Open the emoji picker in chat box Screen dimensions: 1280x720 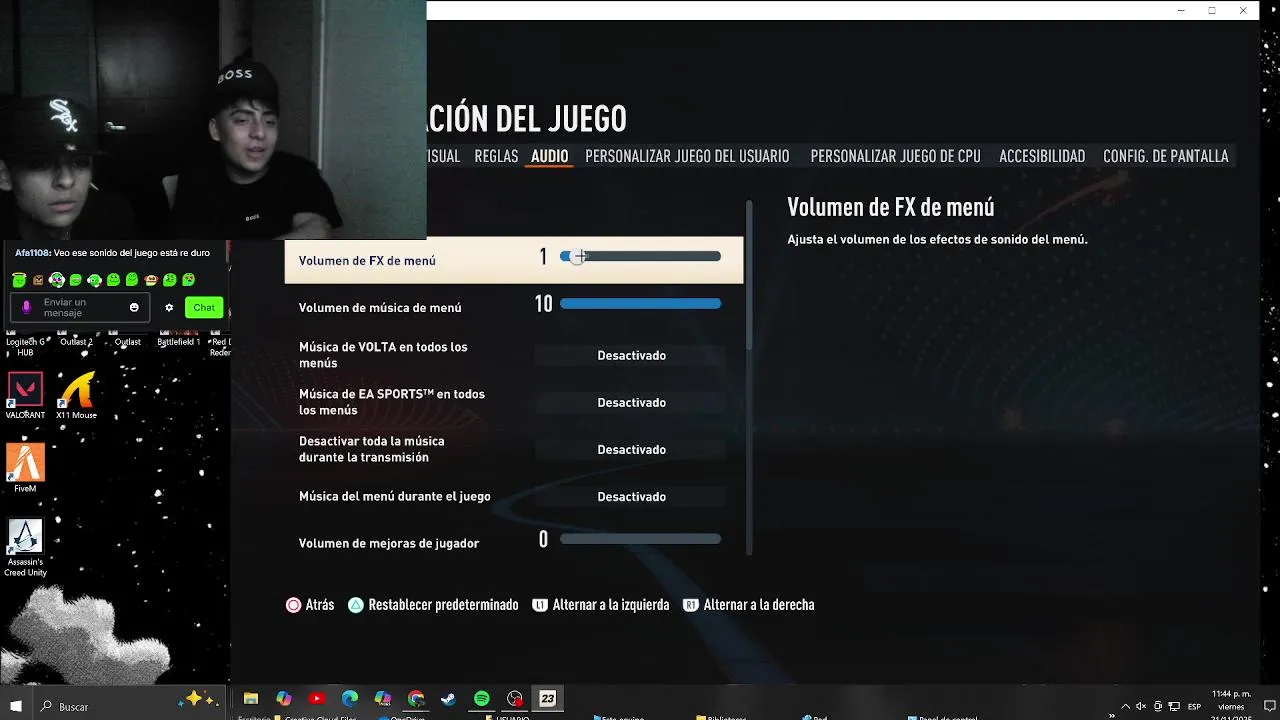point(134,307)
